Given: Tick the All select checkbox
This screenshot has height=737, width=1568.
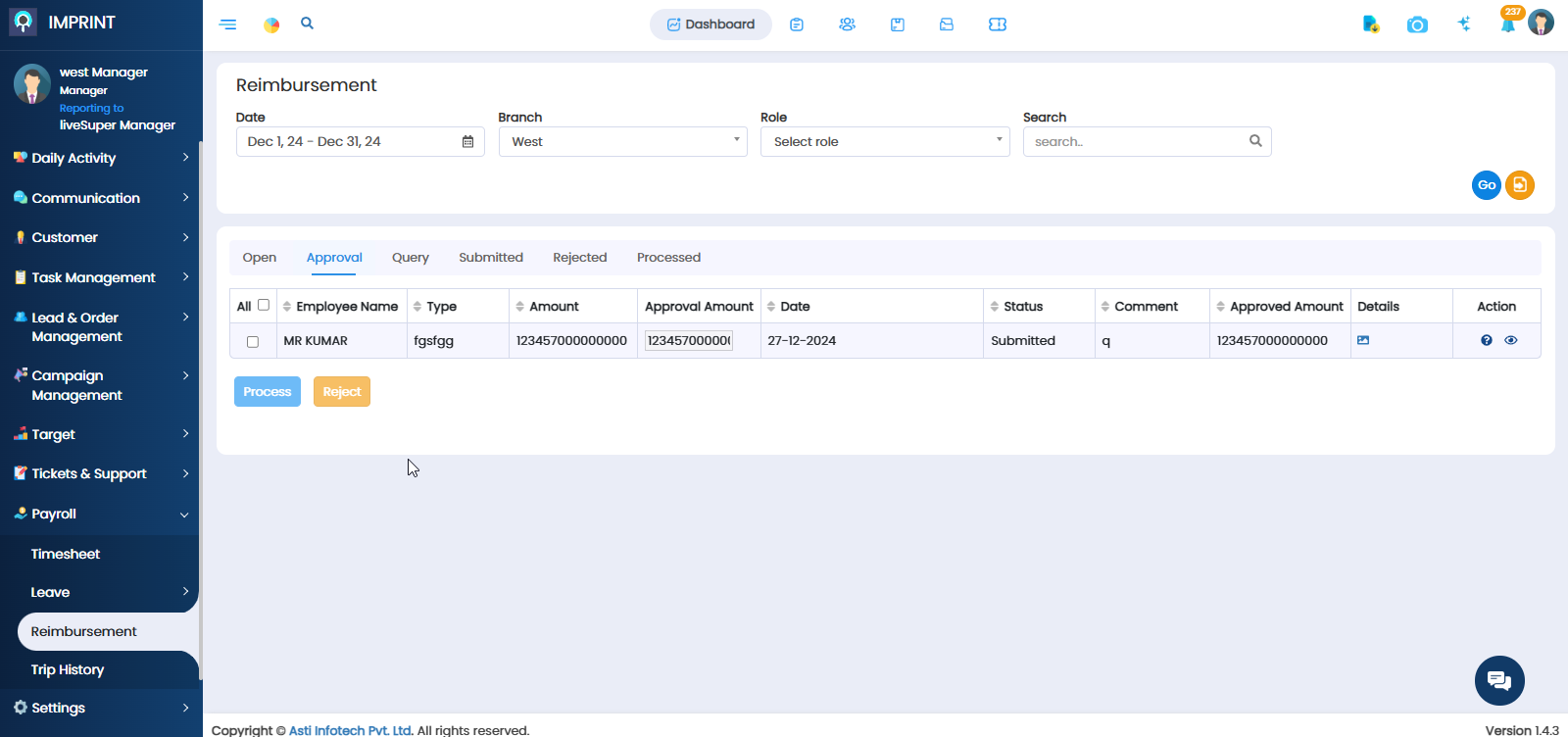Looking at the screenshot, I should click(264, 305).
